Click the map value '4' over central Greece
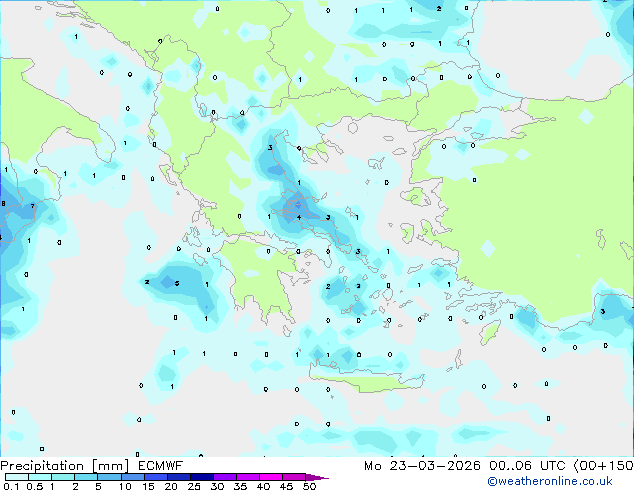The width and height of the screenshot is (634, 490). coord(299,218)
